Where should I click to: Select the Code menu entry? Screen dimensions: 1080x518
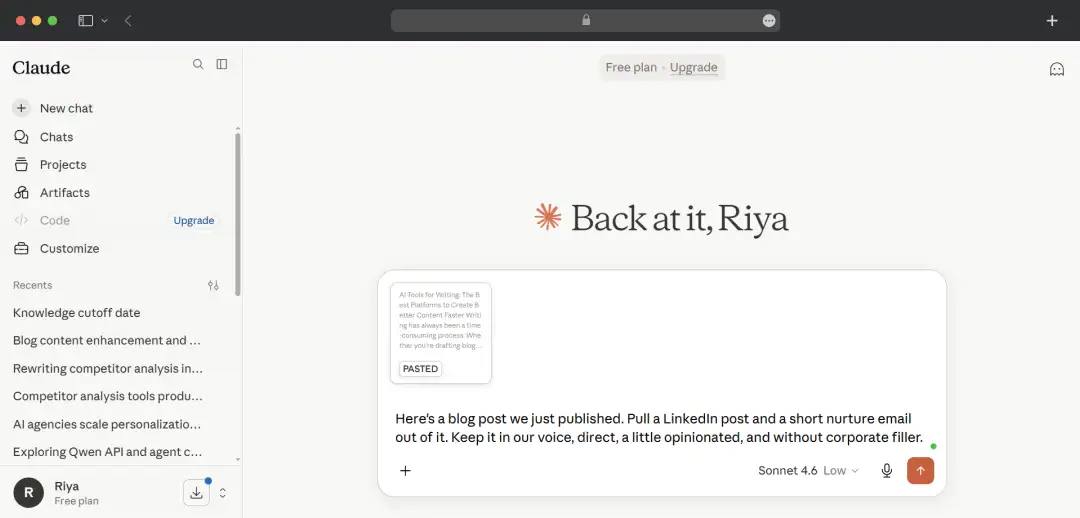pos(55,220)
